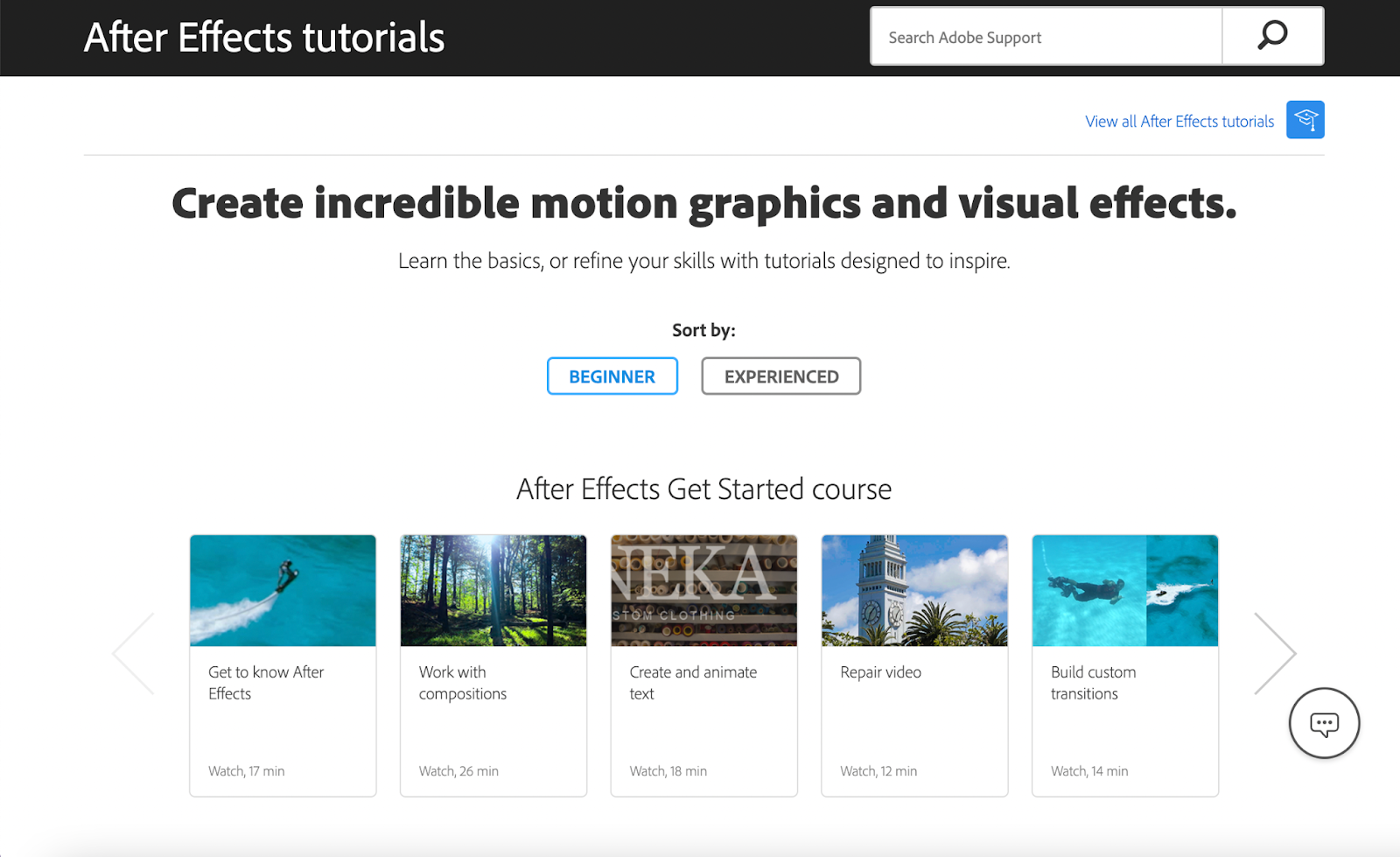Open the Work with compositions tutorial
Screen dimensions: 1400x857
(462, 683)
